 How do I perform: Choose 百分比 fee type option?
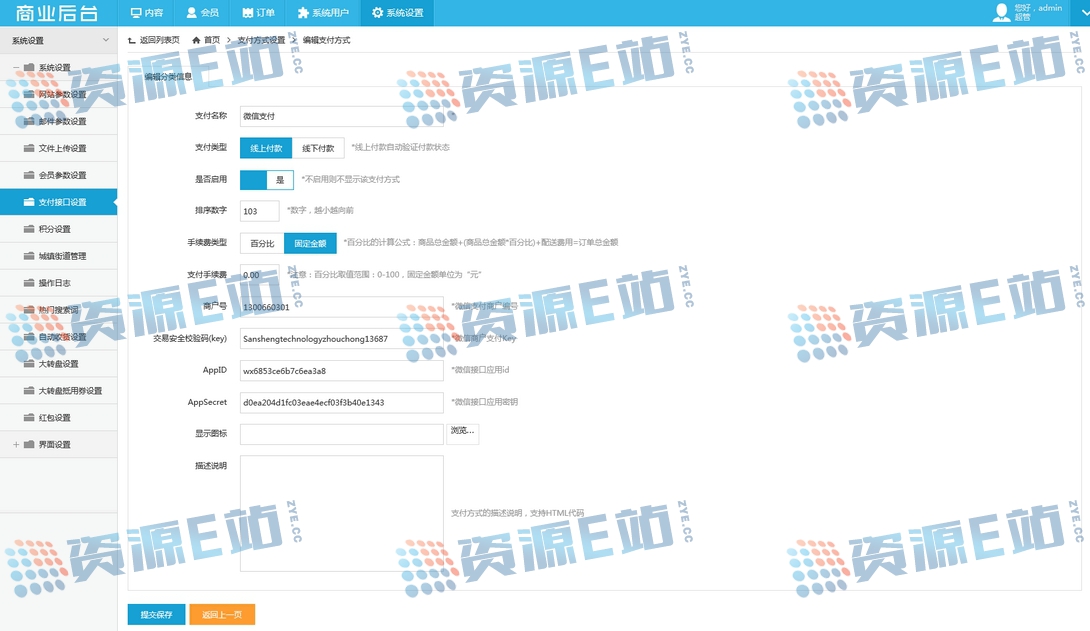tap(262, 243)
